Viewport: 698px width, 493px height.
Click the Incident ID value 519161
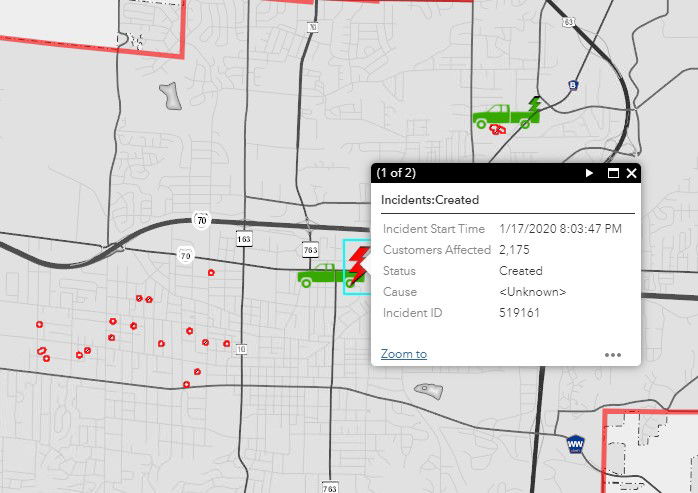point(518,313)
